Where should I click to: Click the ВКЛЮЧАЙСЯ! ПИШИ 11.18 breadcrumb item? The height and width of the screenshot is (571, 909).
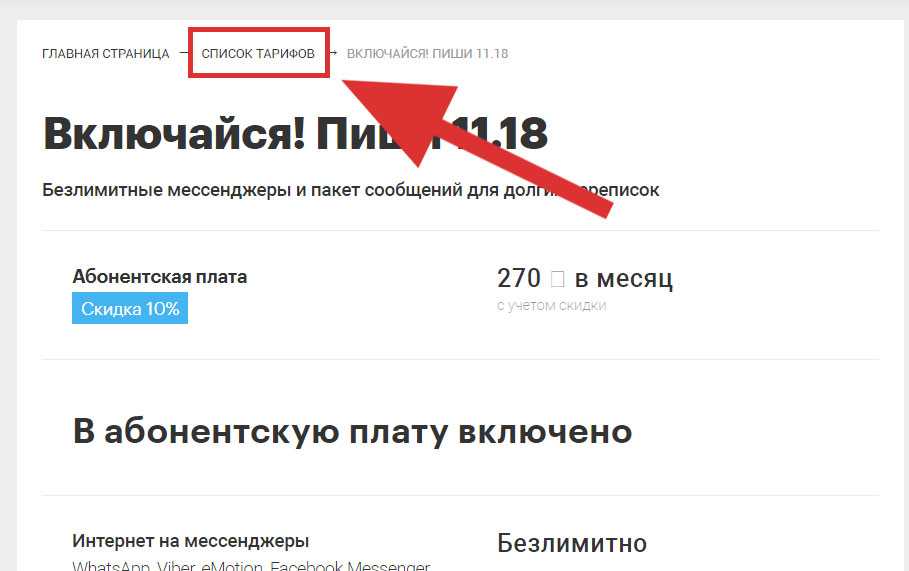pos(427,53)
